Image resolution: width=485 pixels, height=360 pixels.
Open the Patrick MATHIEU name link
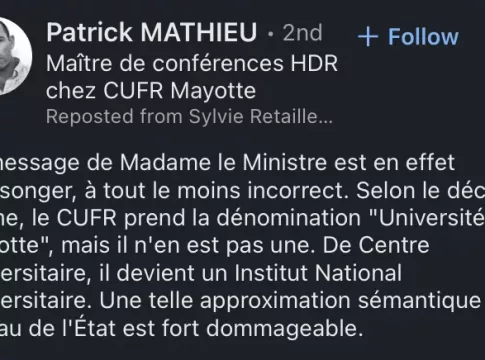152,32
